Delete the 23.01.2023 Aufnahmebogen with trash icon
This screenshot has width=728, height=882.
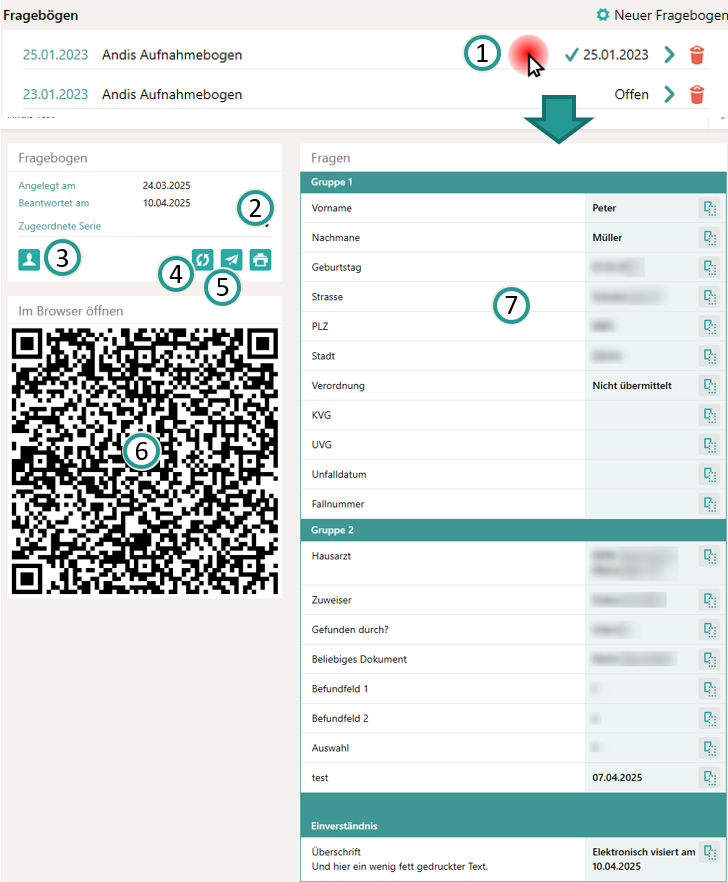click(696, 94)
